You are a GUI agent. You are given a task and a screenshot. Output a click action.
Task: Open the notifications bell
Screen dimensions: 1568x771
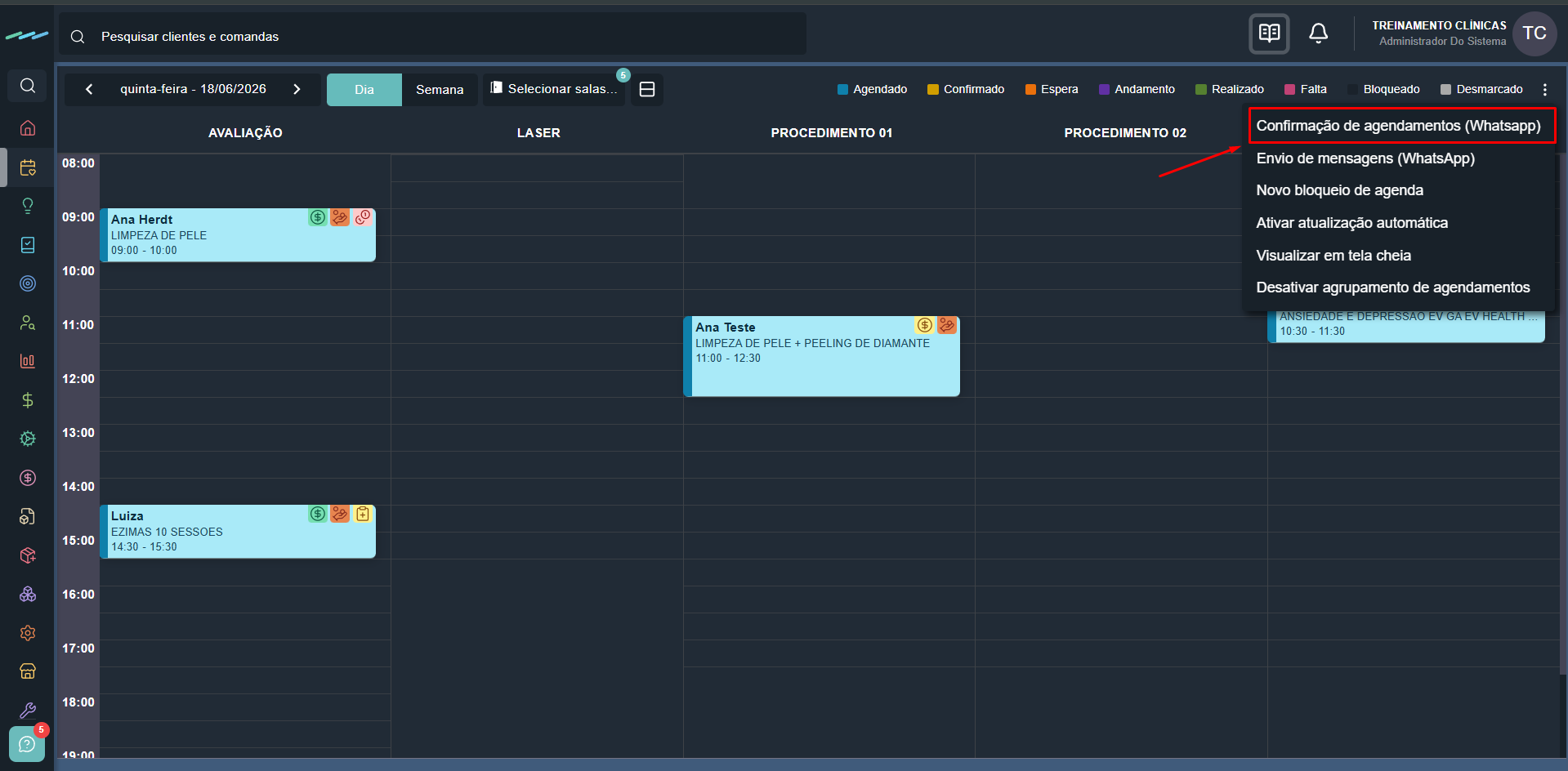point(1318,33)
